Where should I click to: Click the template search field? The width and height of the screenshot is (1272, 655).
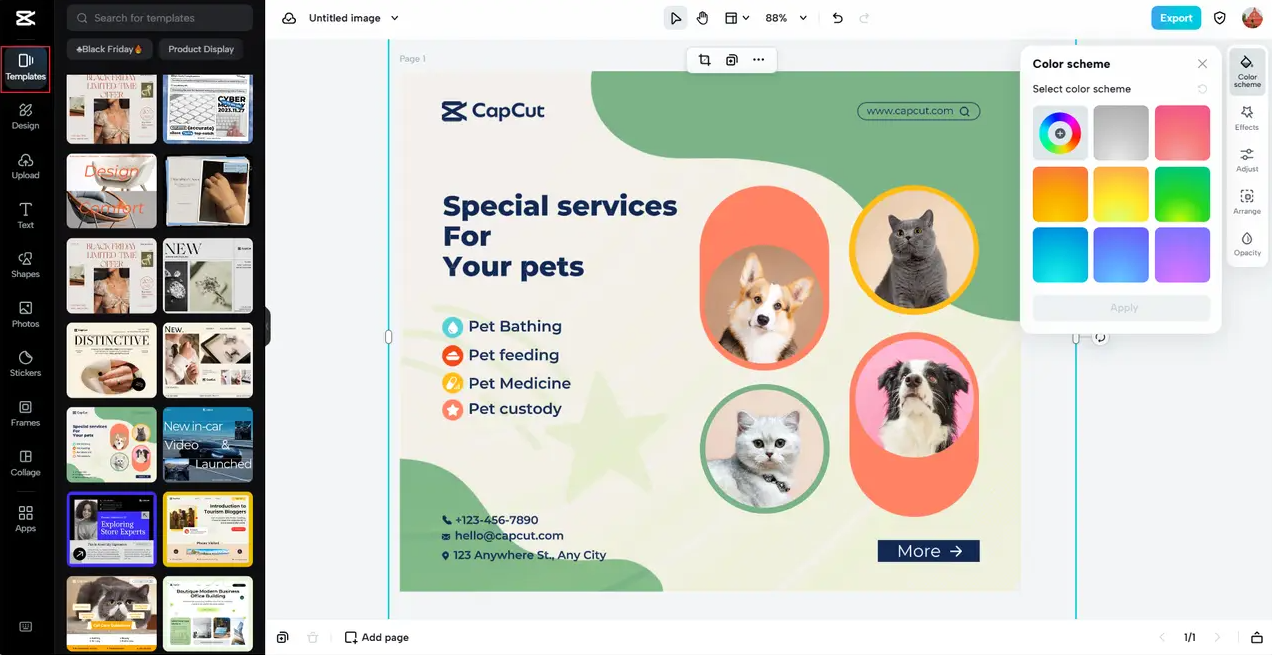pyautogui.click(x=160, y=18)
